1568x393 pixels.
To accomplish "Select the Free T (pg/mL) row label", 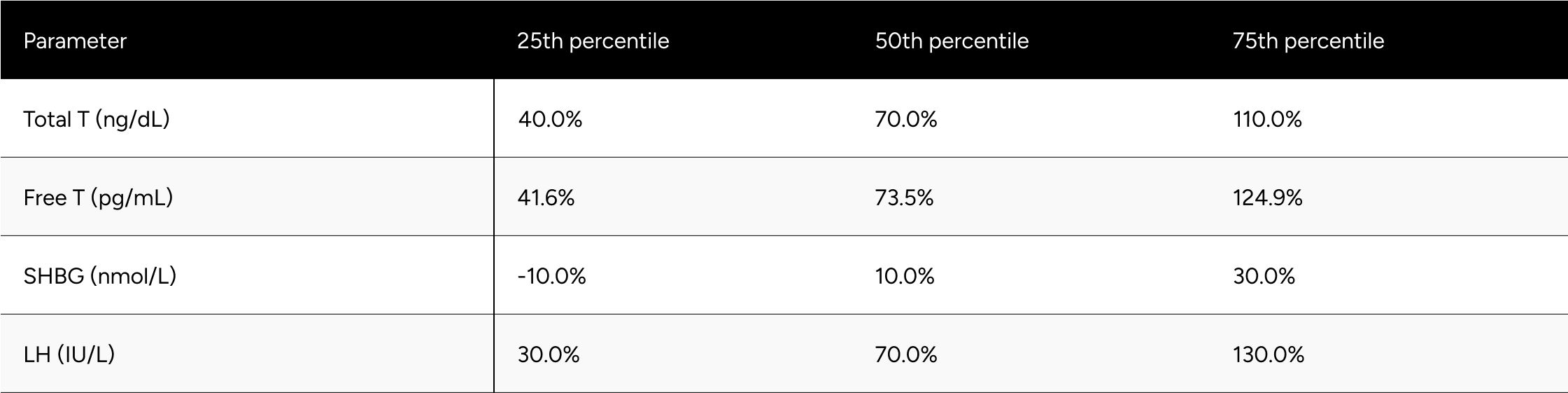I will tap(98, 198).
